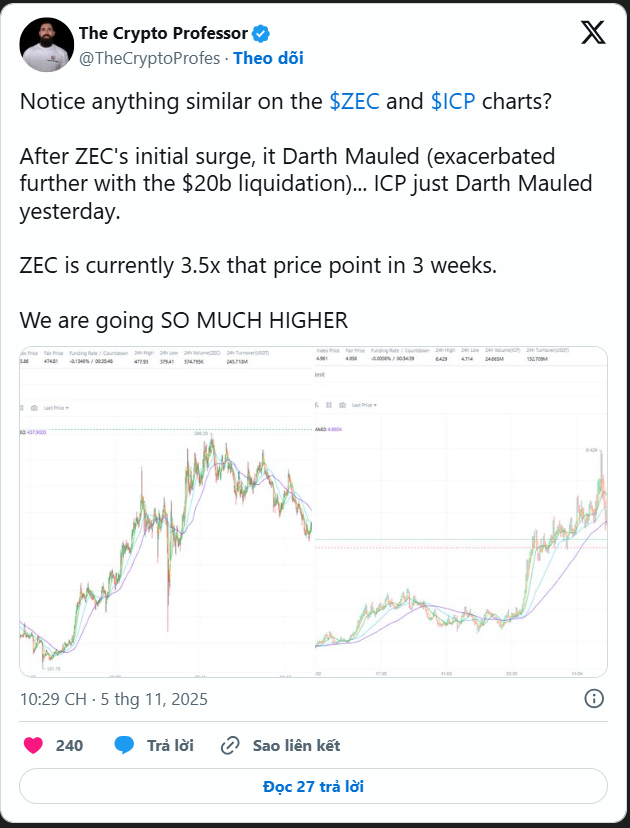The height and width of the screenshot is (828, 630).
Task: Click "The Crypto Professor" display name
Action: pyautogui.click(x=163, y=35)
